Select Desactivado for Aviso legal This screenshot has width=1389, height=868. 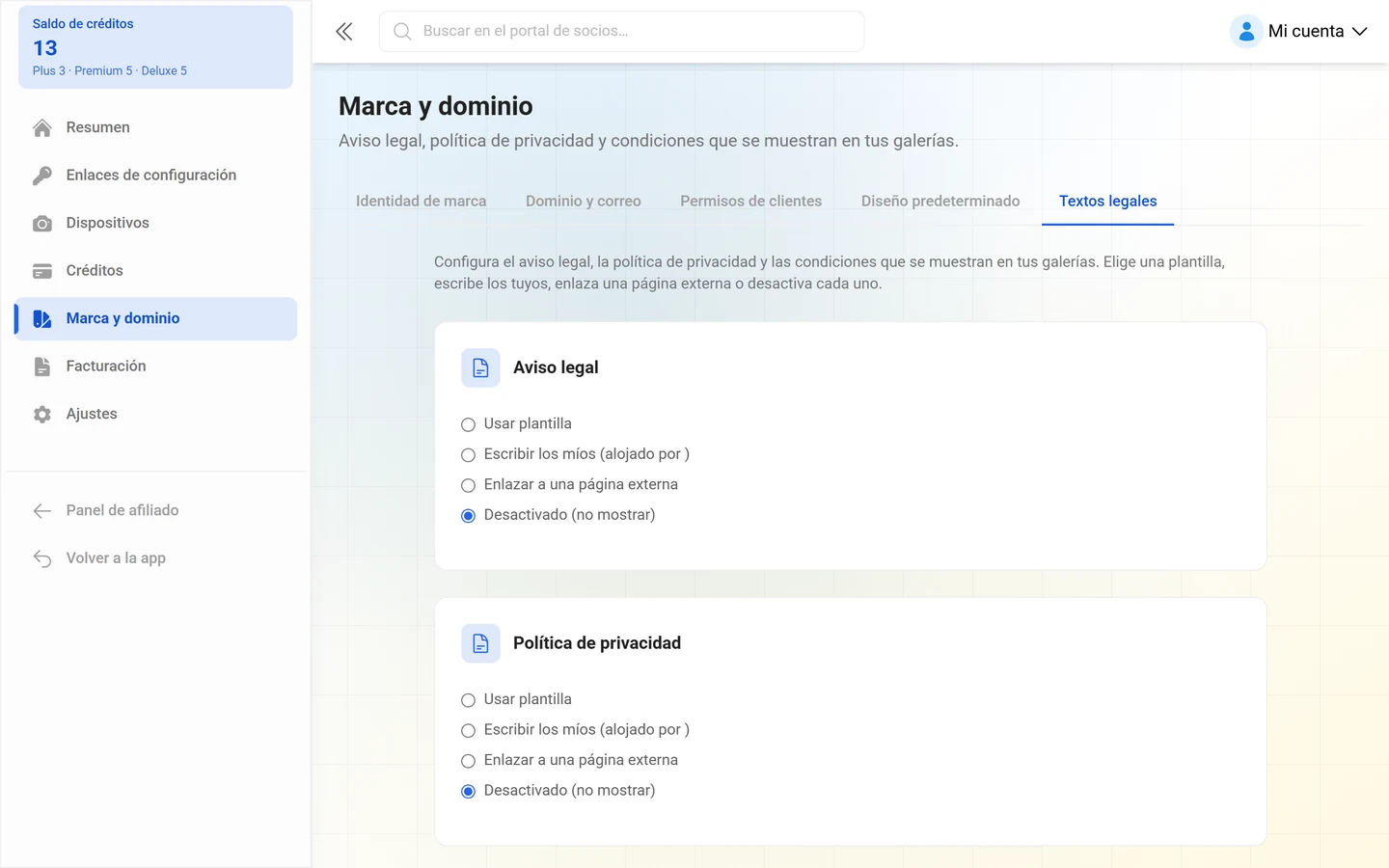click(468, 515)
